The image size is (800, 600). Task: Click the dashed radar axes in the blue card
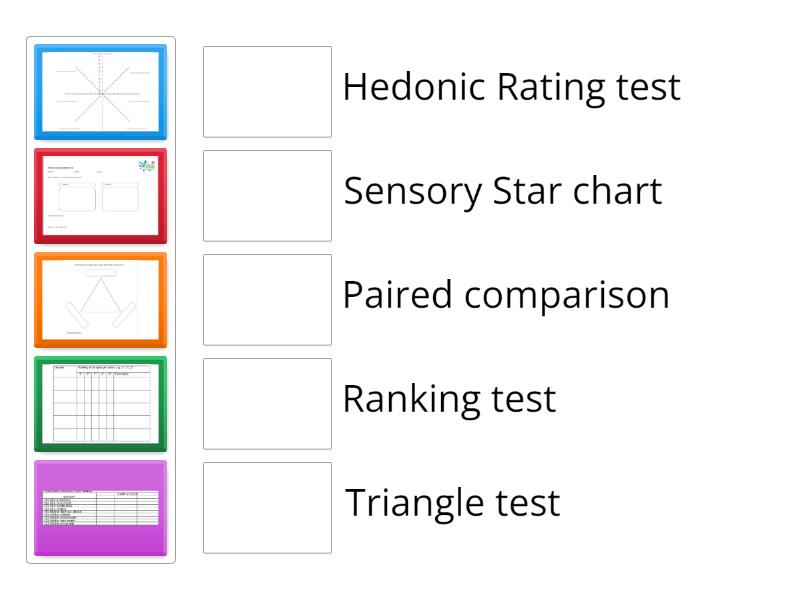pyautogui.click(x=100, y=92)
